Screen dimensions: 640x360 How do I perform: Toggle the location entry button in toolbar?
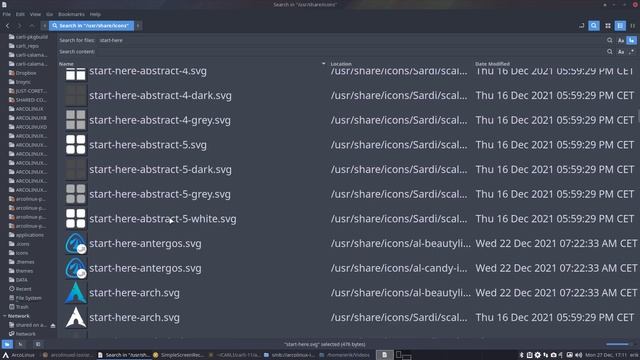click(582, 26)
